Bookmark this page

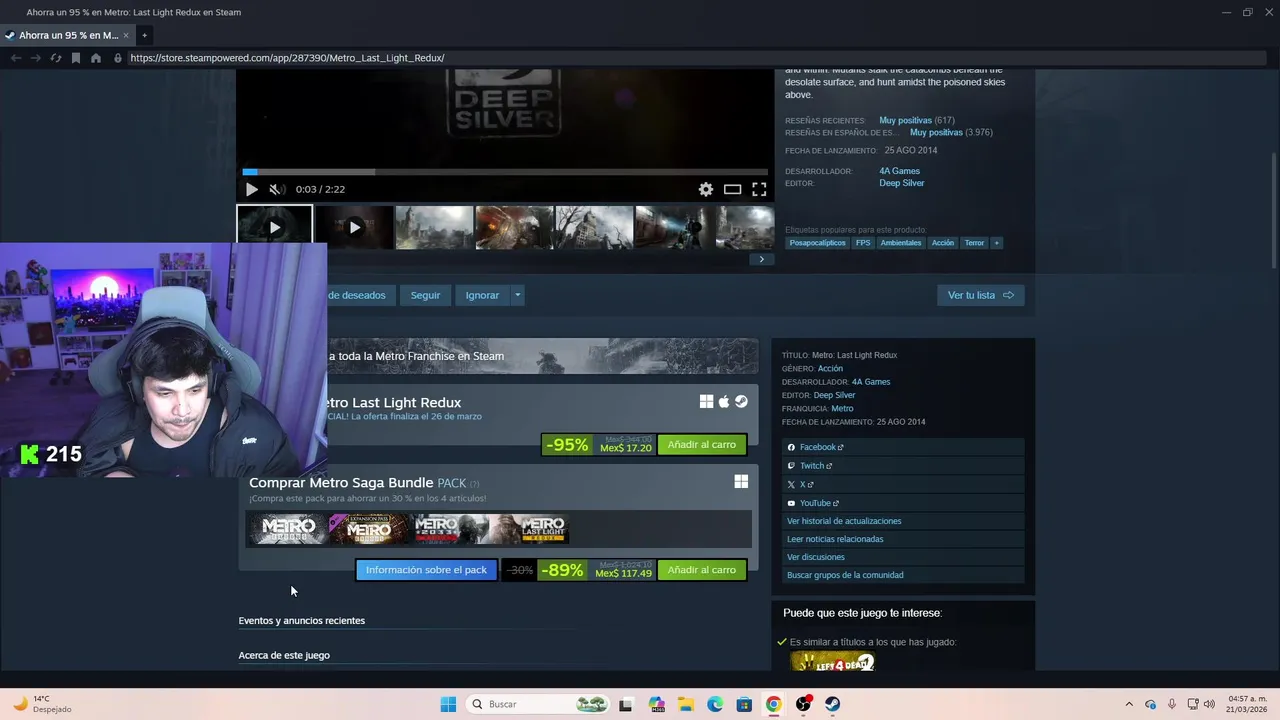pos(76,58)
